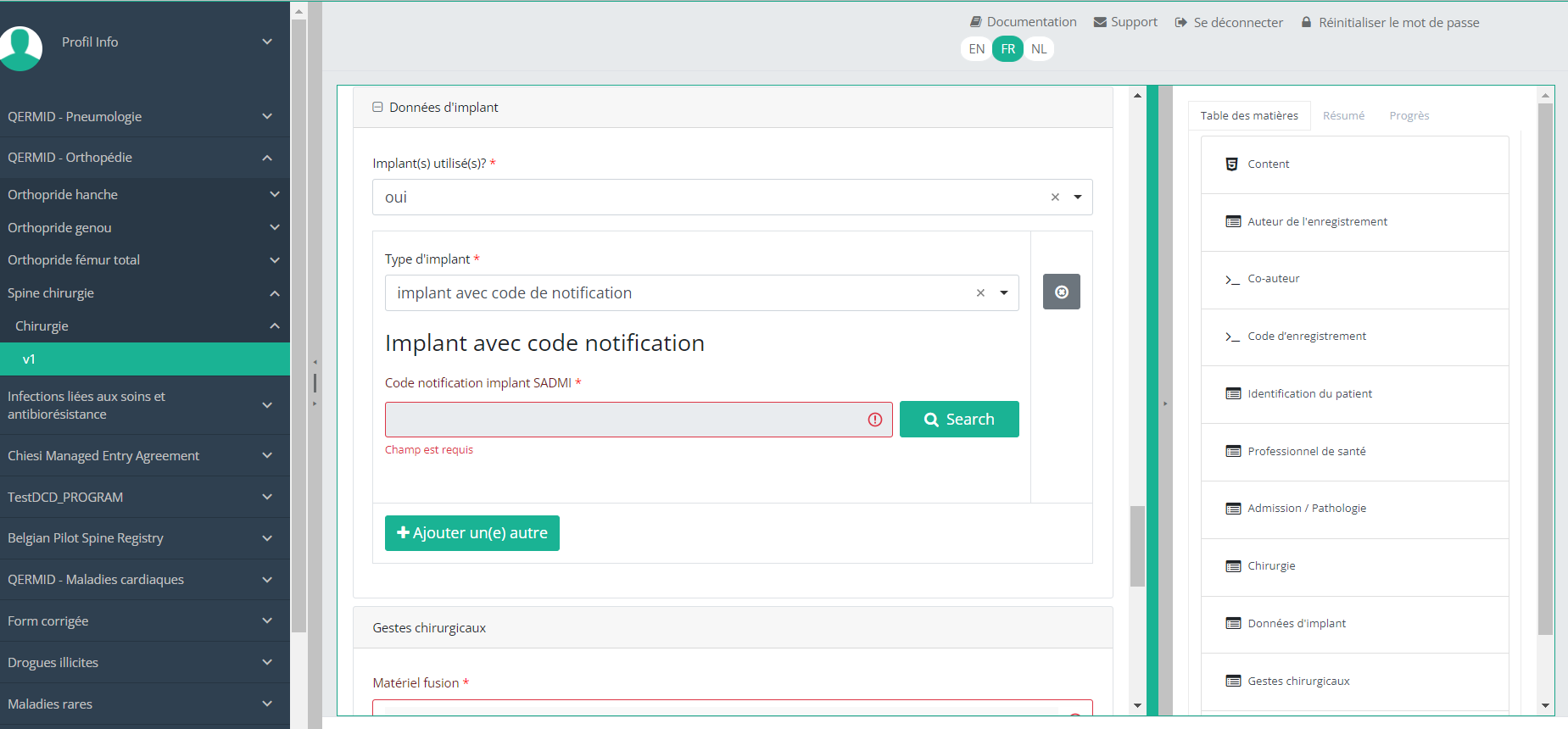Click the user profile avatar
1568x729 pixels.
[x=20, y=47]
